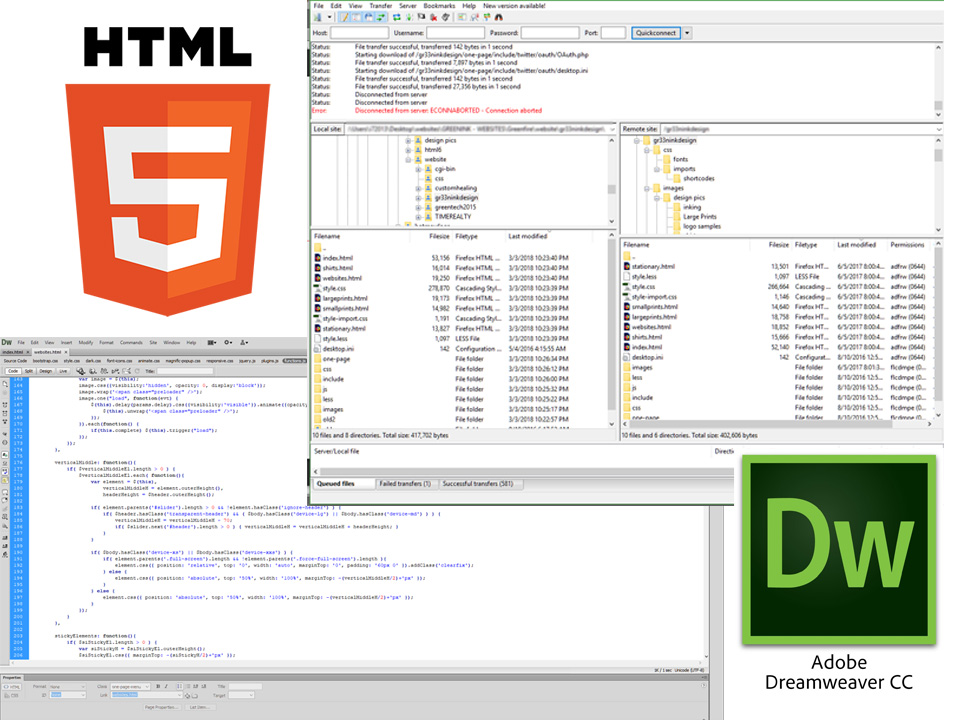This screenshot has height=720, width=960.
Task: Open the Local site path dropdown
Action: pos(612,129)
